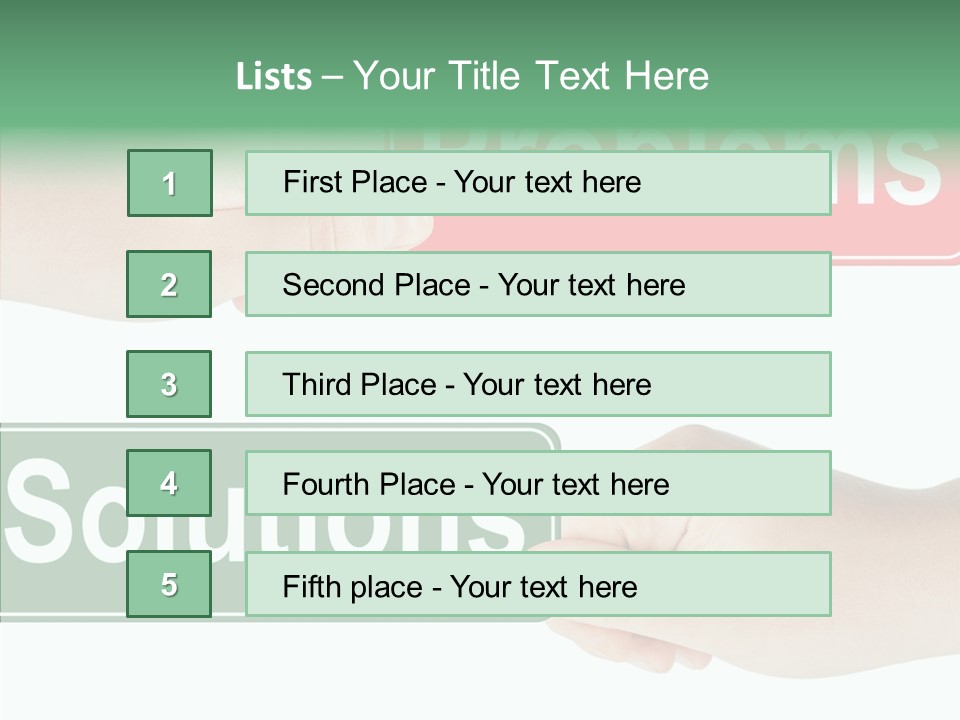
Task: Click 'Your text here' in the First Place row
Action: pyautogui.click(x=547, y=183)
